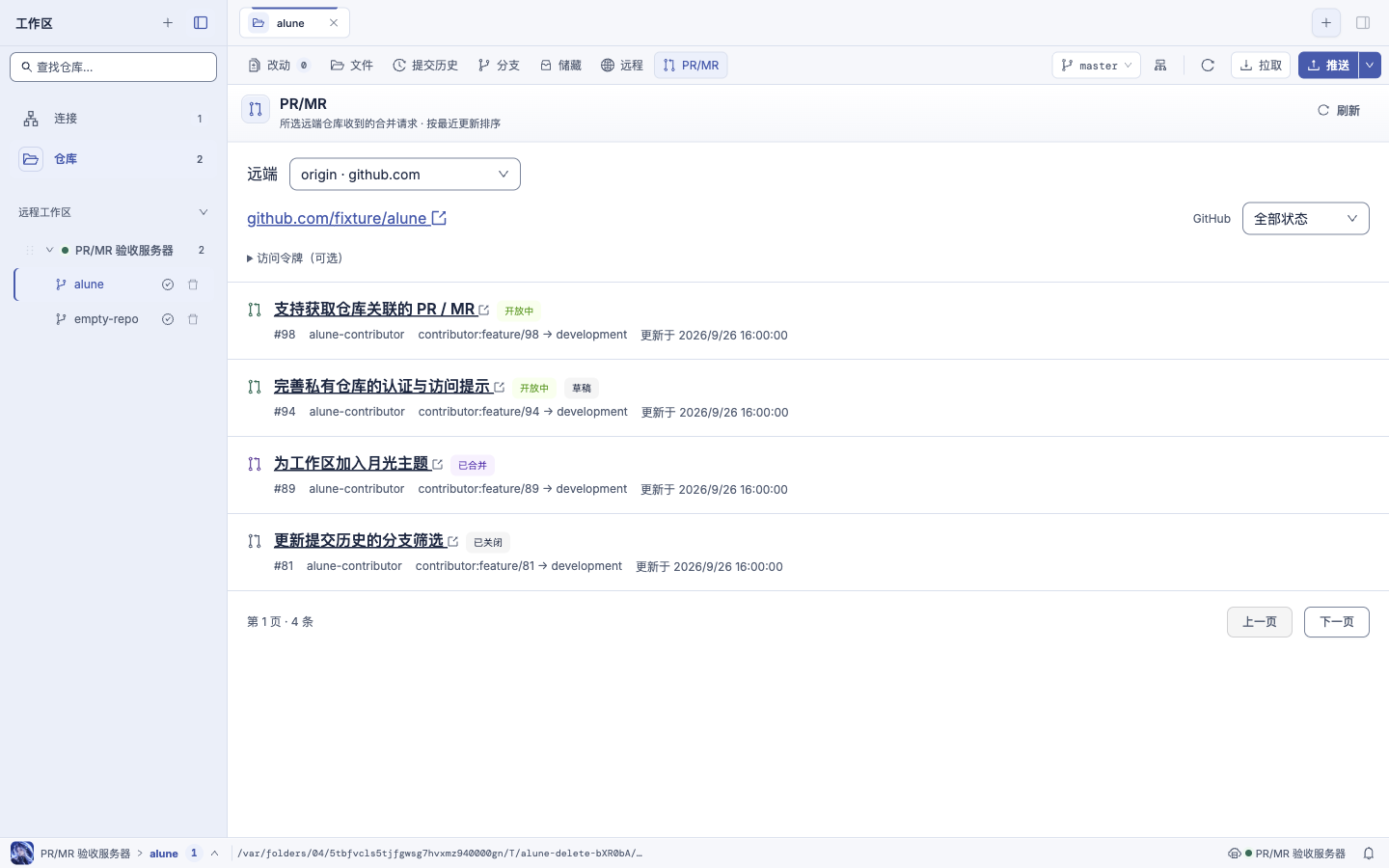Screen dimensions: 1389x868
Task: Click the check status icon for empty-repo
Action: (168, 319)
